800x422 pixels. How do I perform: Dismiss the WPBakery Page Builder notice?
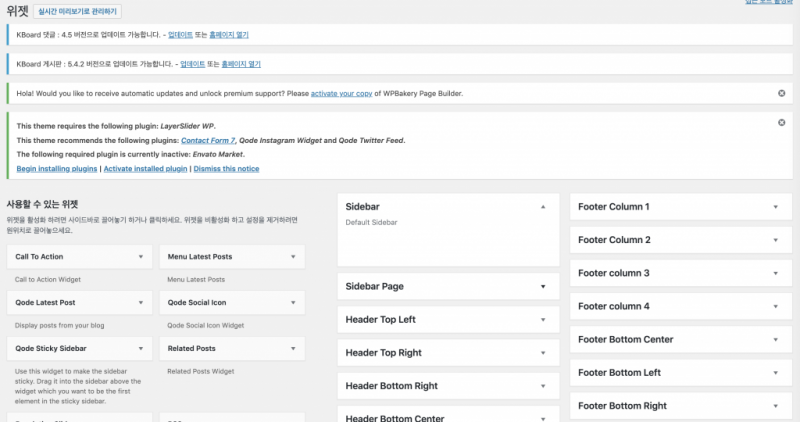[x=781, y=93]
